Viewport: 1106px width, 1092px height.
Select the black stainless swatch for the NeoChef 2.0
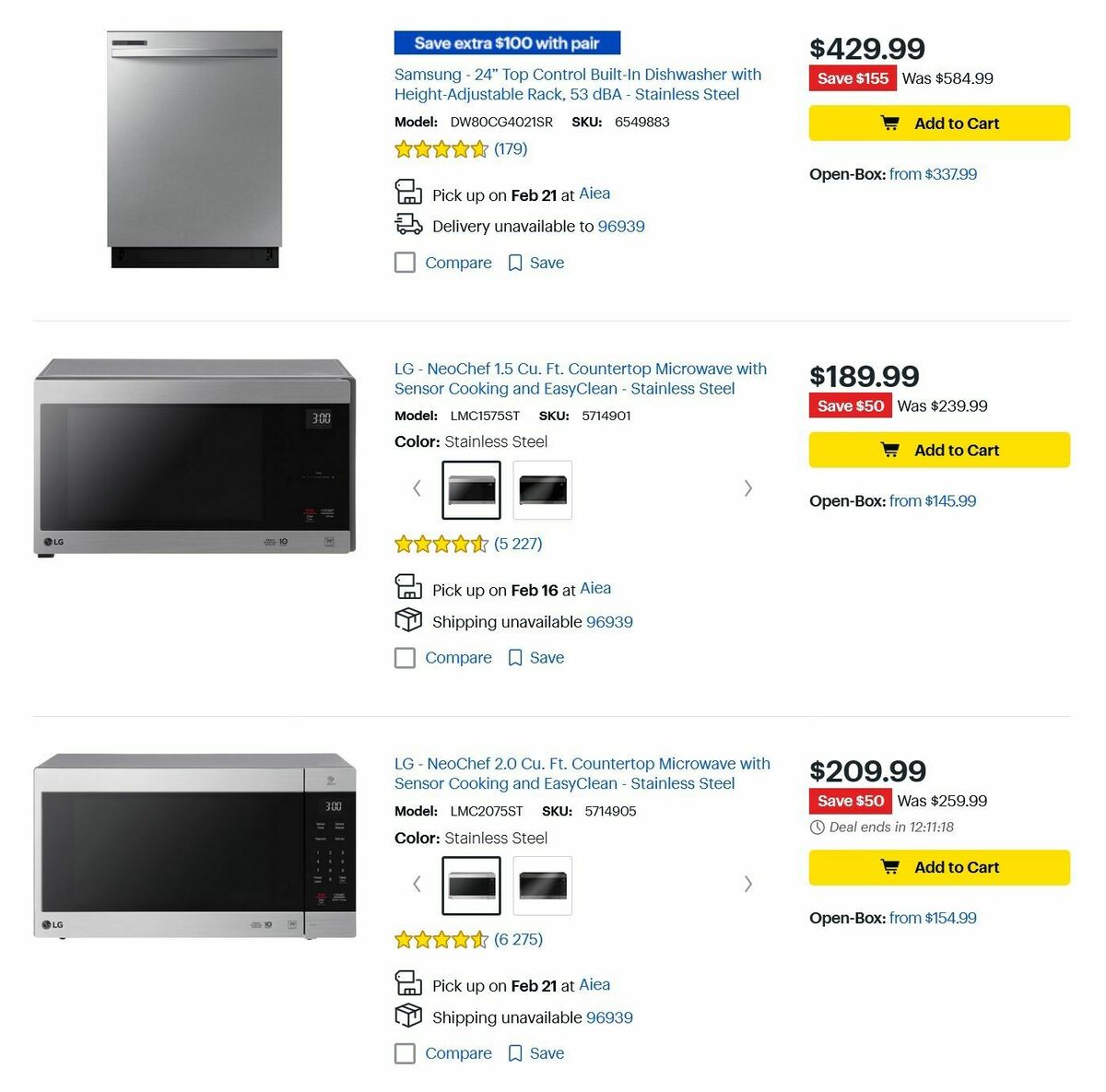tap(542, 886)
